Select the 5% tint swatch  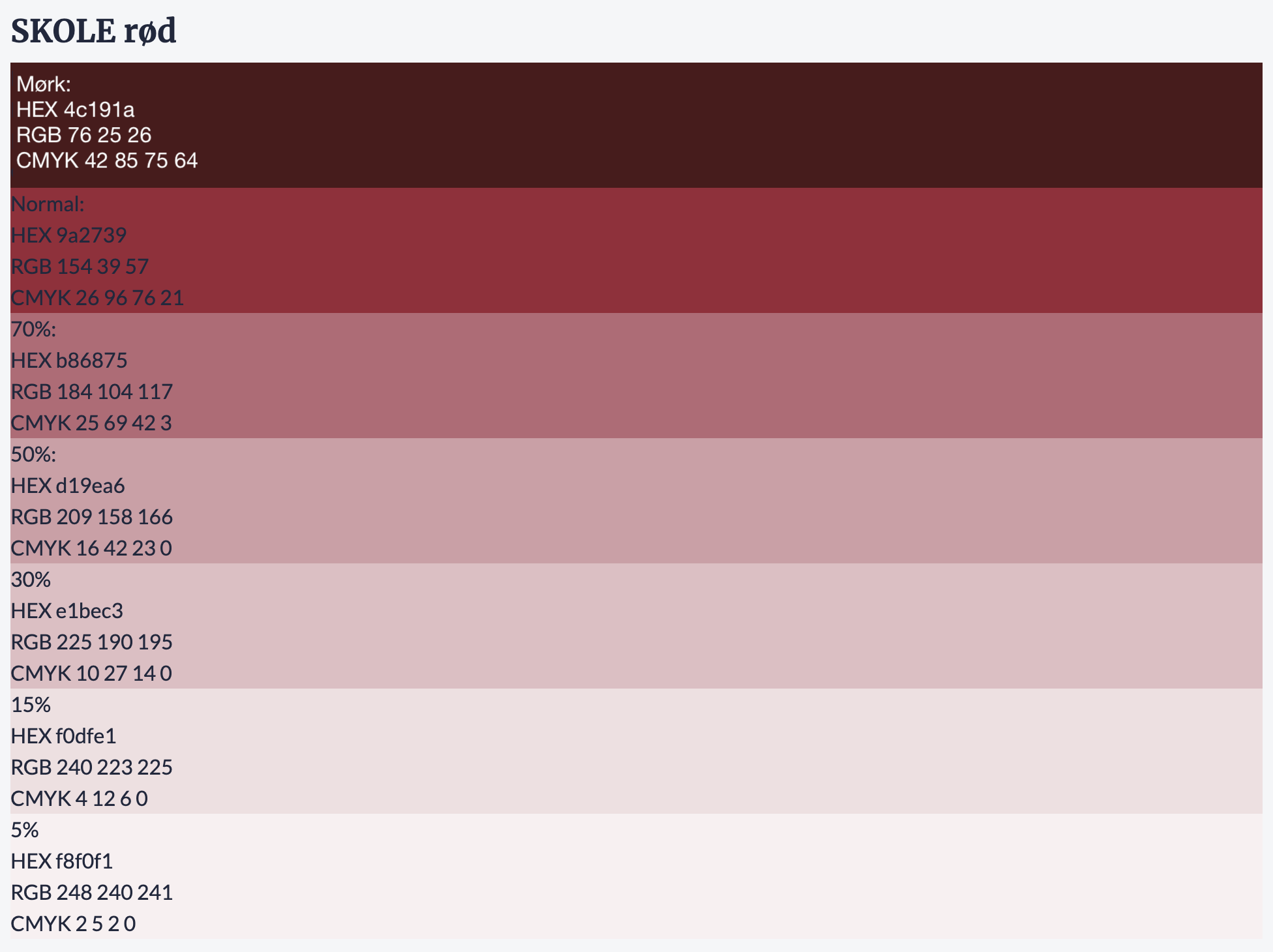636,876
